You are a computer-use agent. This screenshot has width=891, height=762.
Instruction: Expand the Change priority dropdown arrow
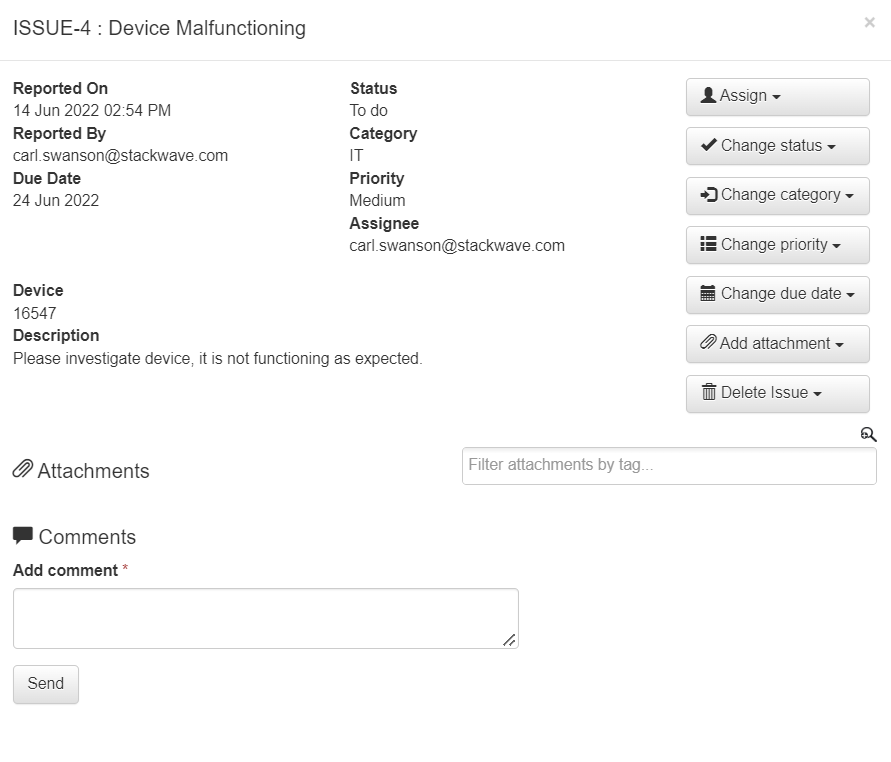click(837, 246)
